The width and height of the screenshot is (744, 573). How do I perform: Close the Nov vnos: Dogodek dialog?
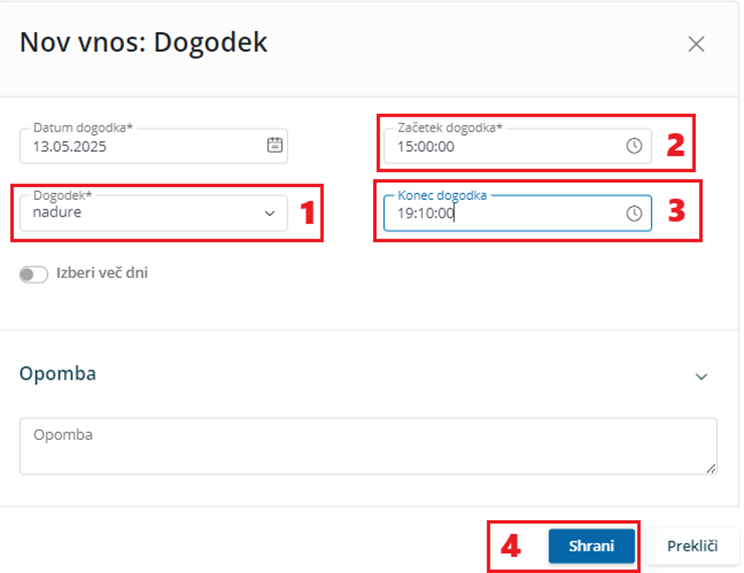pos(696,44)
